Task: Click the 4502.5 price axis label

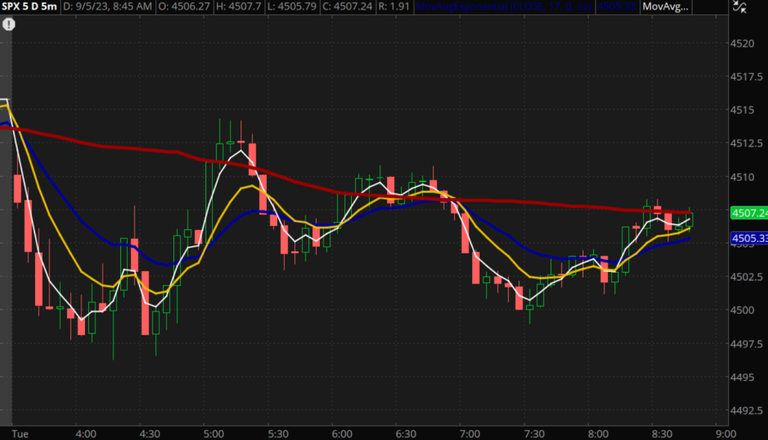Action: coord(746,277)
